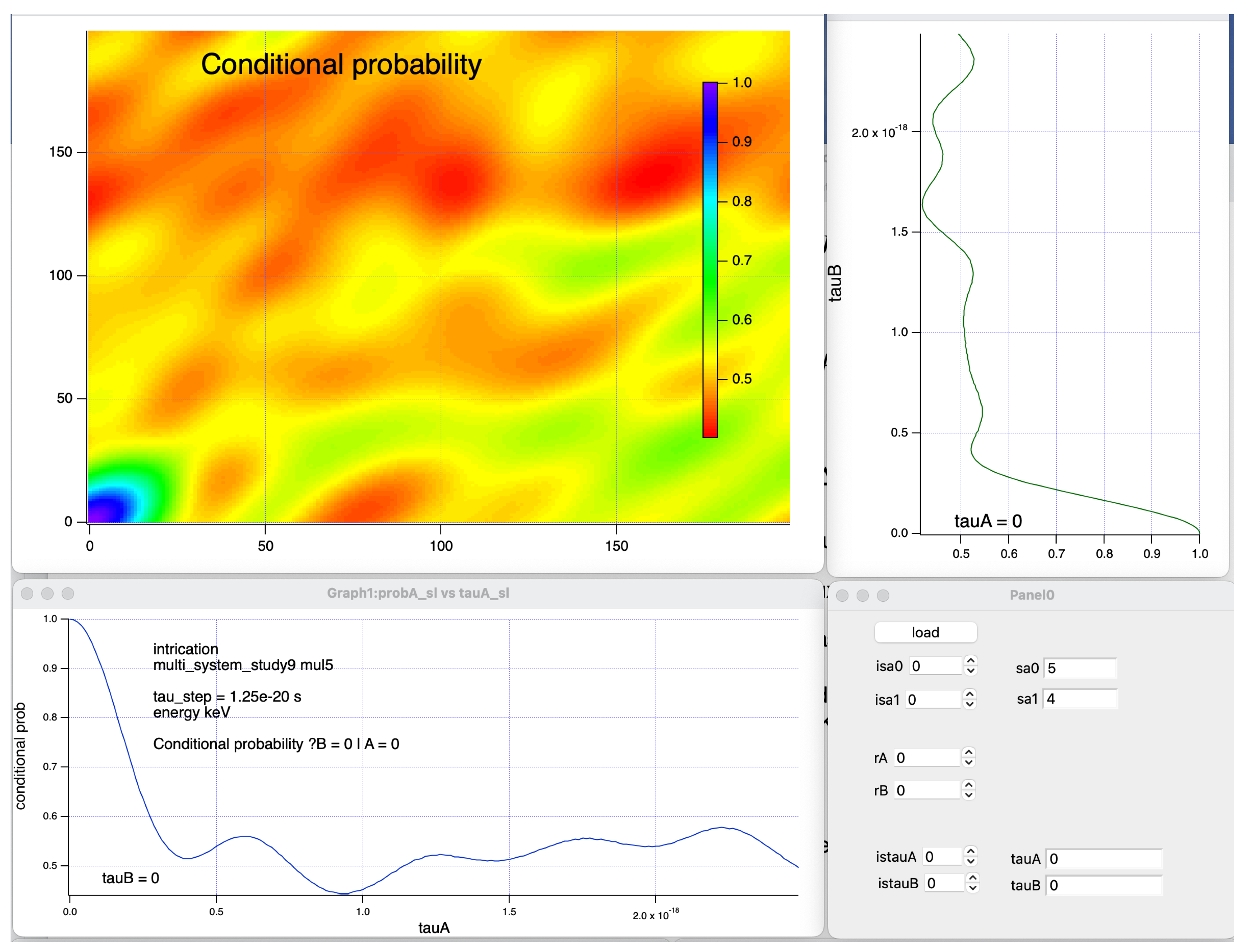Click the tauB readout field

pos(1103,885)
